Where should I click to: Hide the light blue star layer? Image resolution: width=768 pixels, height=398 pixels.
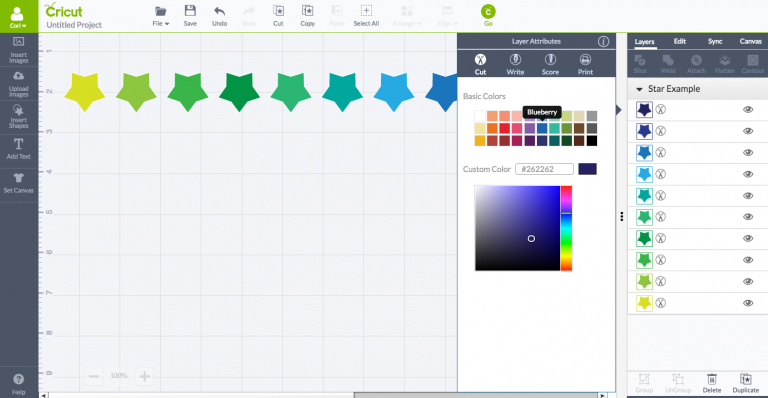748,174
